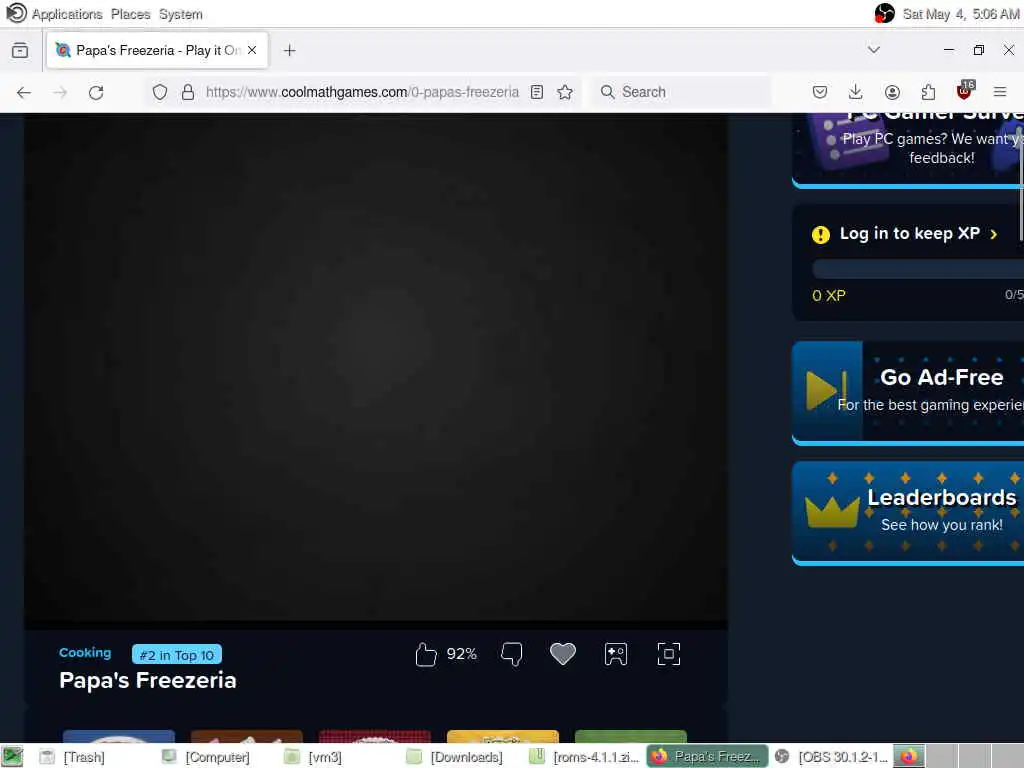Open the Leaderboards banner

click(908, 513)
